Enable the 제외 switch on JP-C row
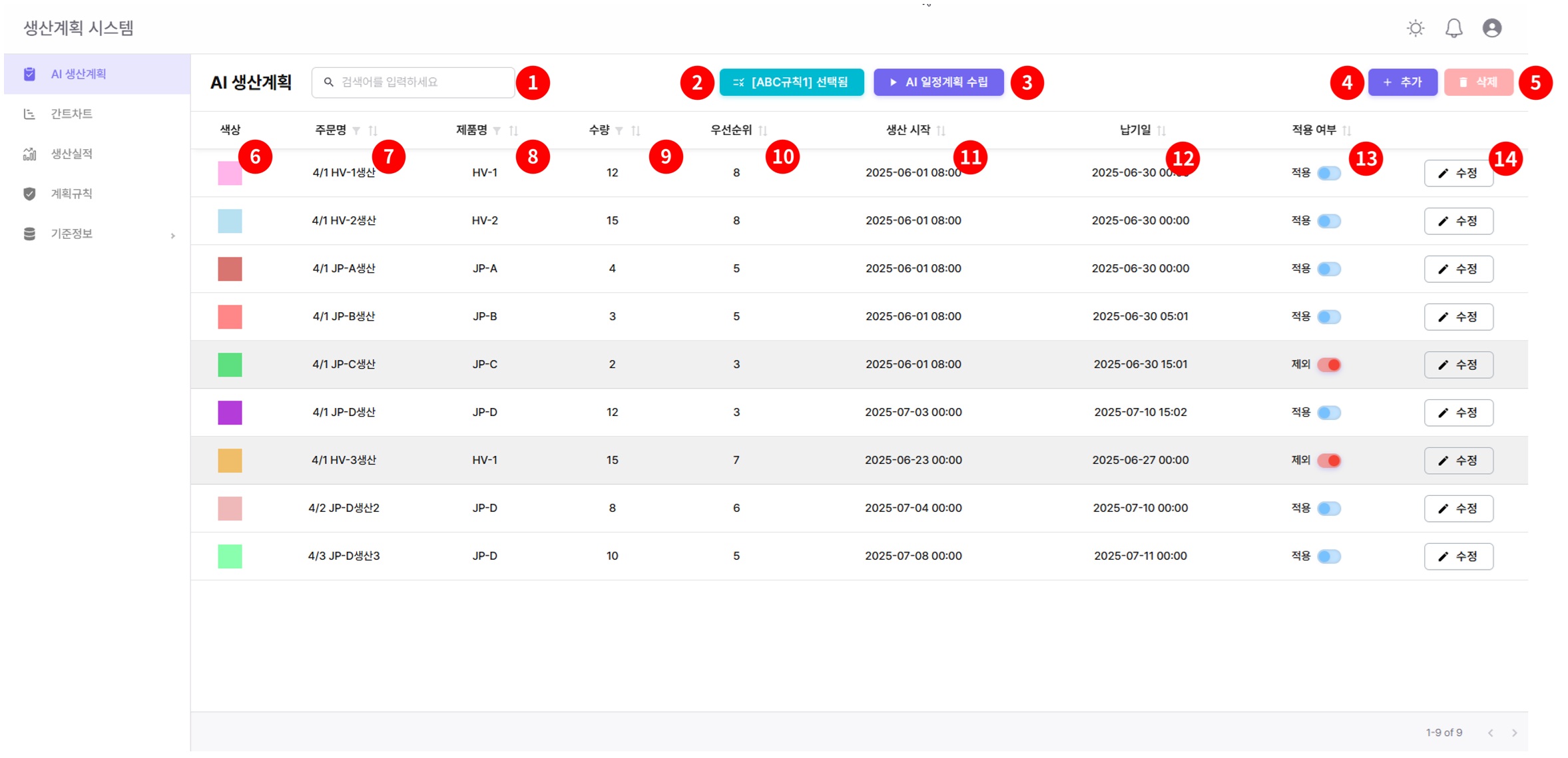This screenshot has width=1568, height=758. (x=1328, y=365)
